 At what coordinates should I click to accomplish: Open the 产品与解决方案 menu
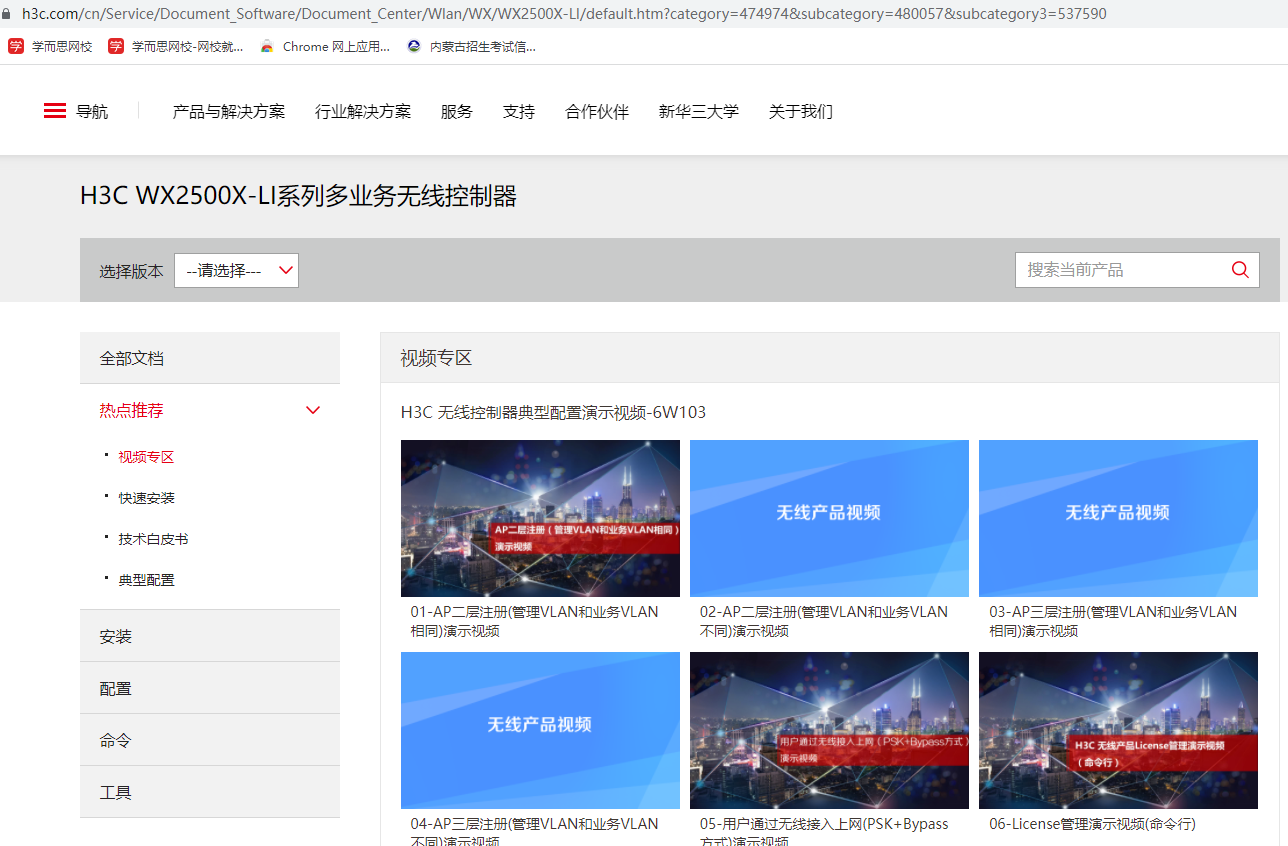coord(229,112)
